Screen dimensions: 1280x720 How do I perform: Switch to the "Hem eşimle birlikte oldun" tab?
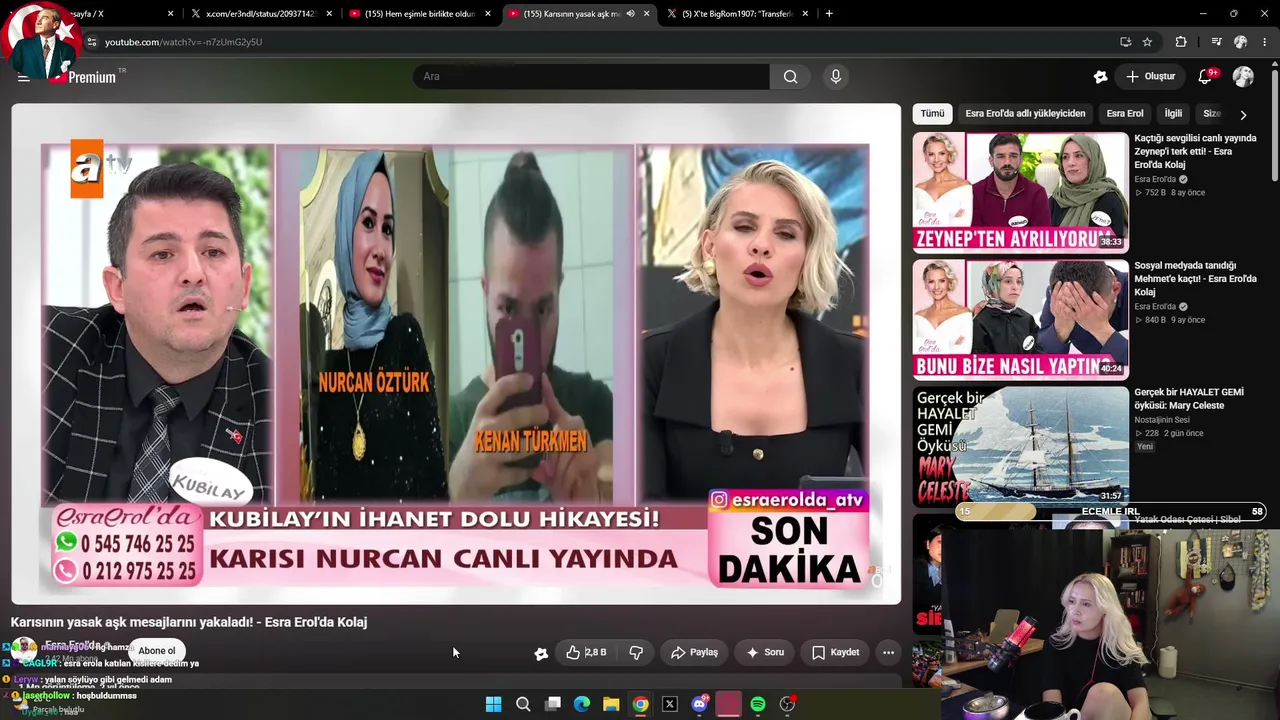(418, 14)
